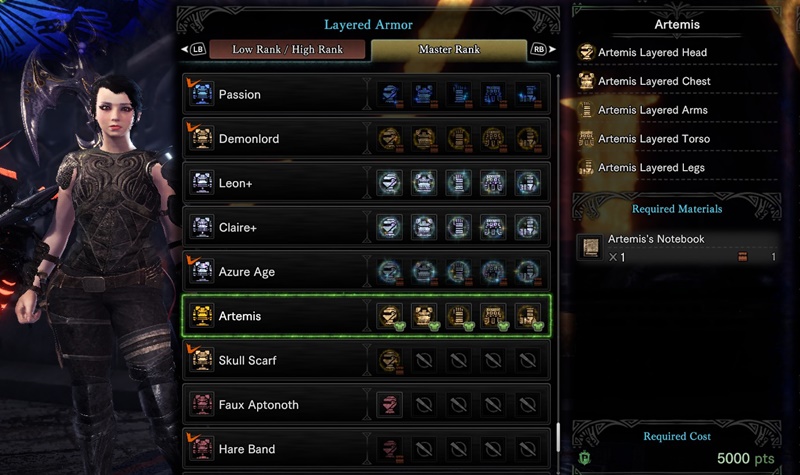Switch to Low Rank / High Rank tab
The width and height of the screenshot is (800, 475).
(x=287, y=49)
